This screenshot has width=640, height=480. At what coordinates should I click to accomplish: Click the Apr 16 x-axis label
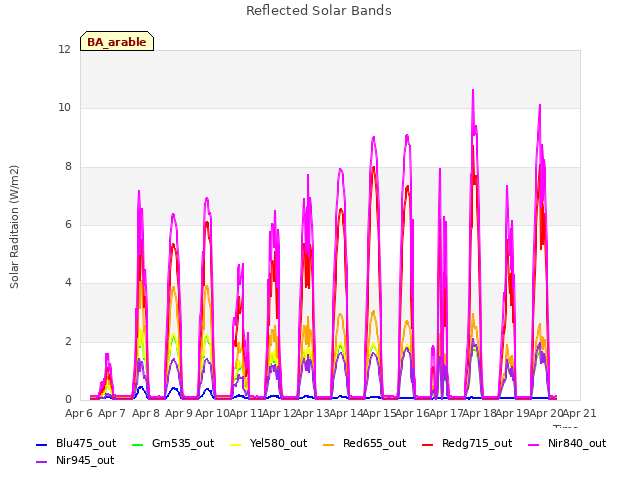[x=412, y=413]
